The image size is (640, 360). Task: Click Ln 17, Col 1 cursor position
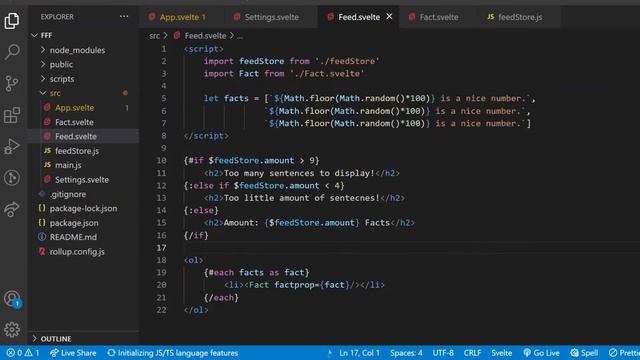click(359, 353)
